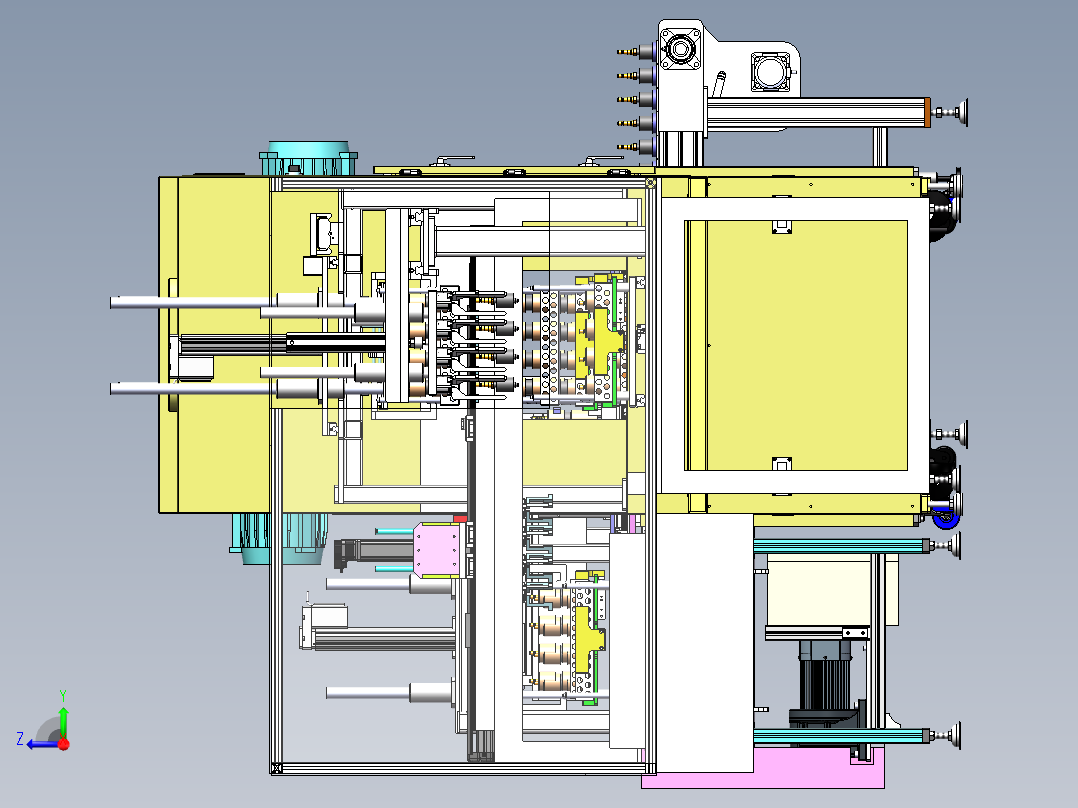Click the 'Z' label on the triad
This screenshot has width=1078, height=808.
(x=20, y=739)
